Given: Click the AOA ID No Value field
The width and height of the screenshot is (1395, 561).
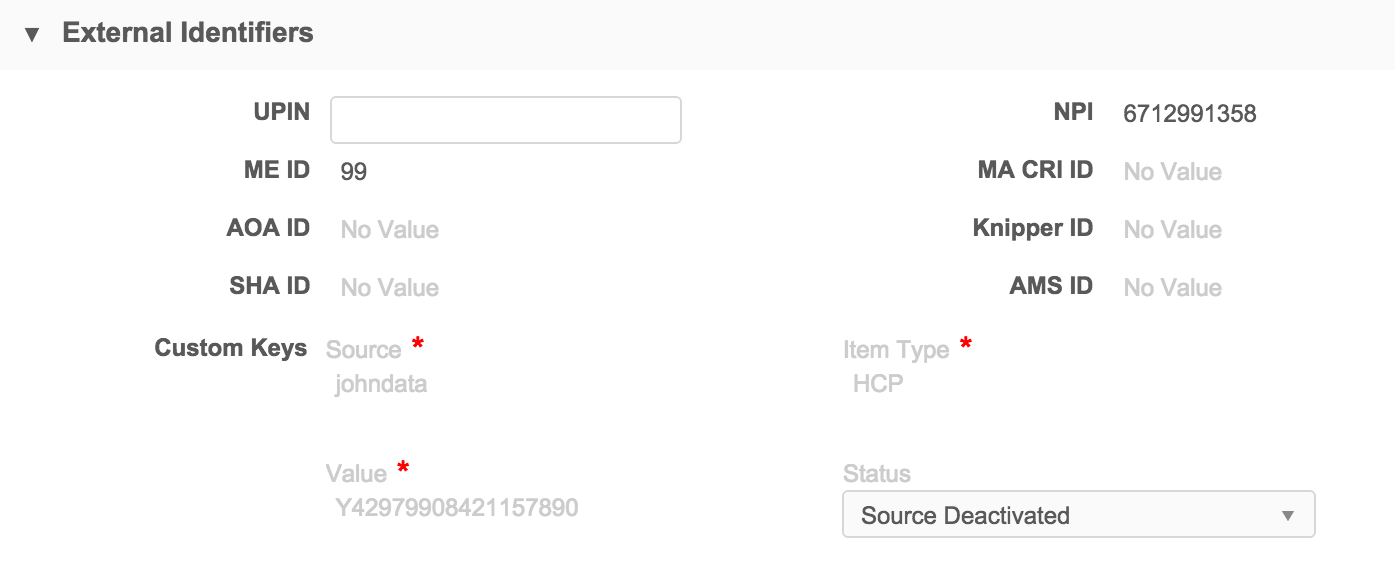Looking at the screenshot, I should [389, 230].
